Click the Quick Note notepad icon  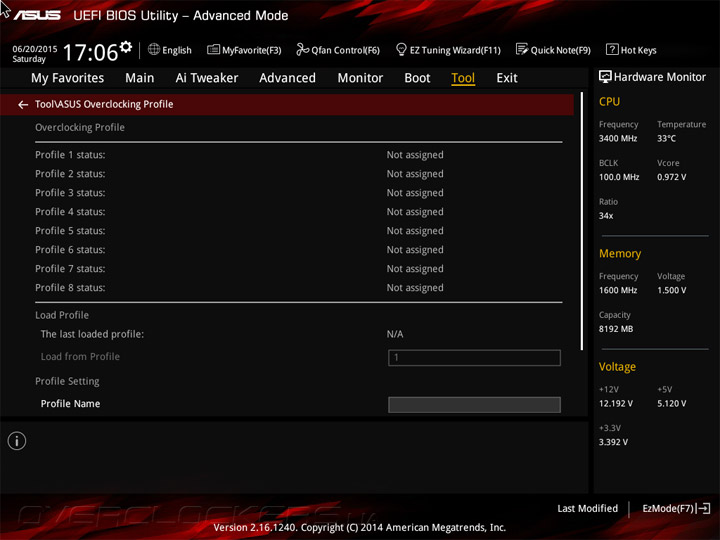(522, 49)
